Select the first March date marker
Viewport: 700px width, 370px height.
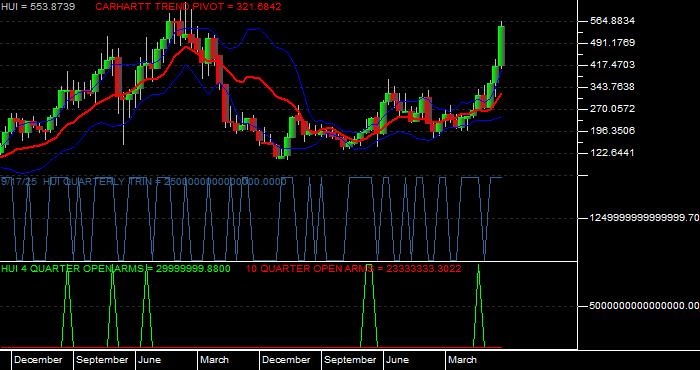pos(214,360)
